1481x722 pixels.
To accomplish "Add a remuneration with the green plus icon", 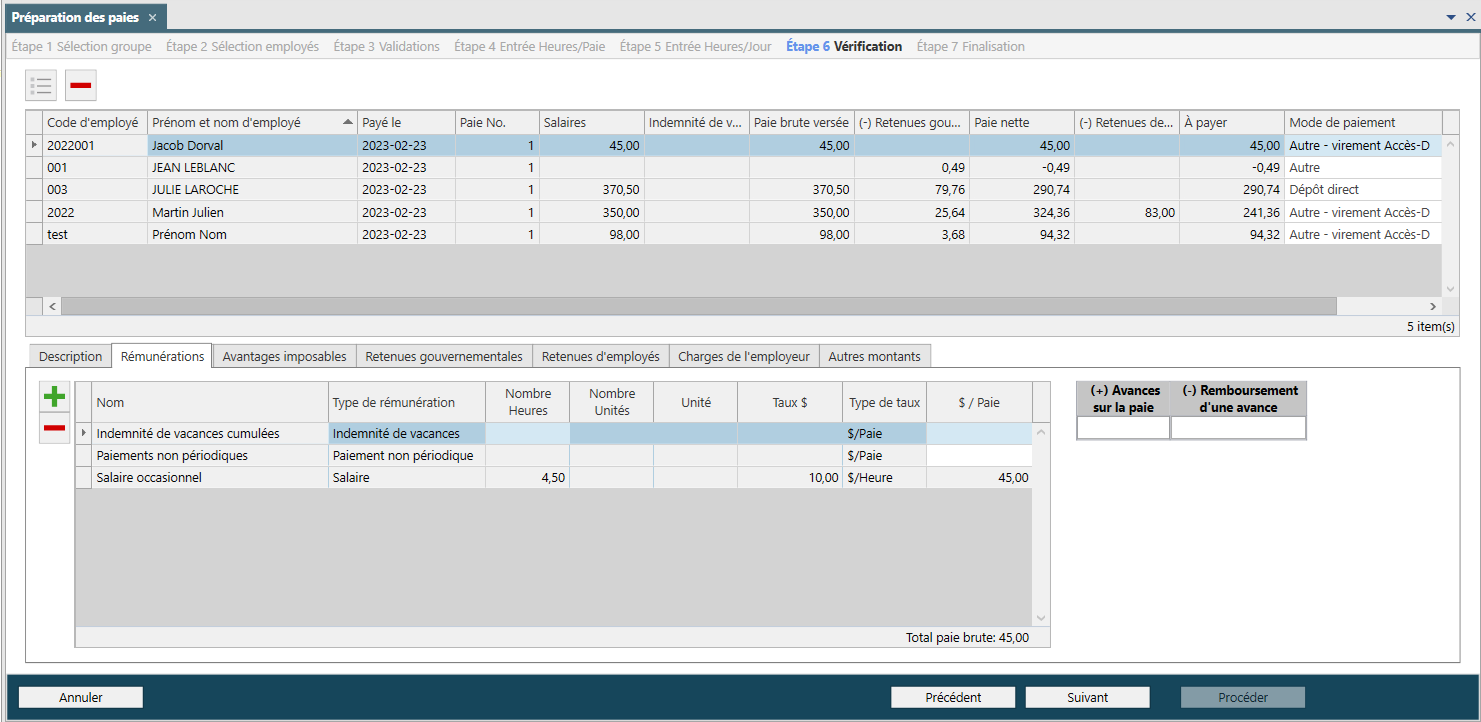I will click(55, 396).
